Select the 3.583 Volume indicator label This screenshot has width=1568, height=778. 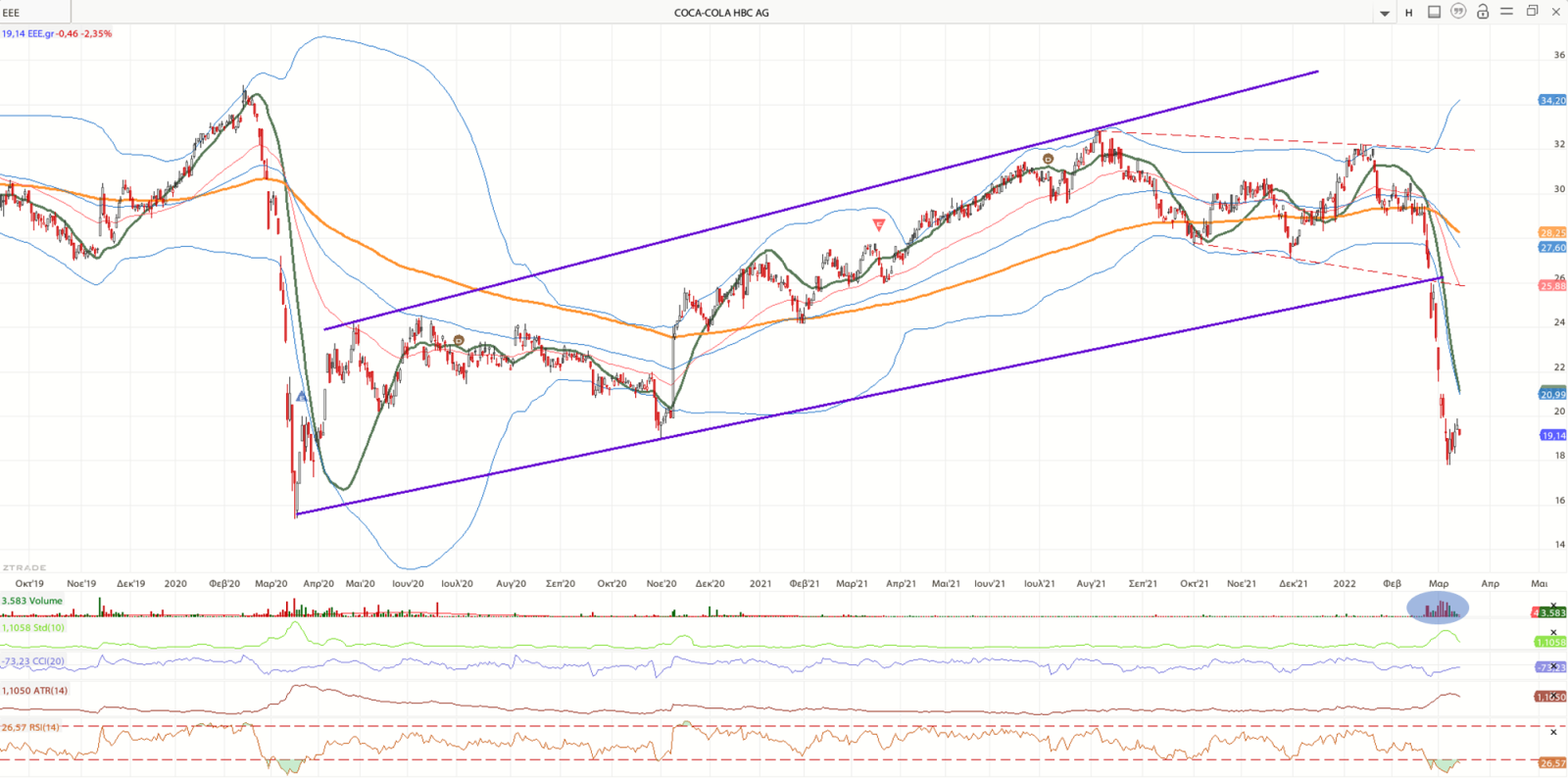click(x=32, y=601)
